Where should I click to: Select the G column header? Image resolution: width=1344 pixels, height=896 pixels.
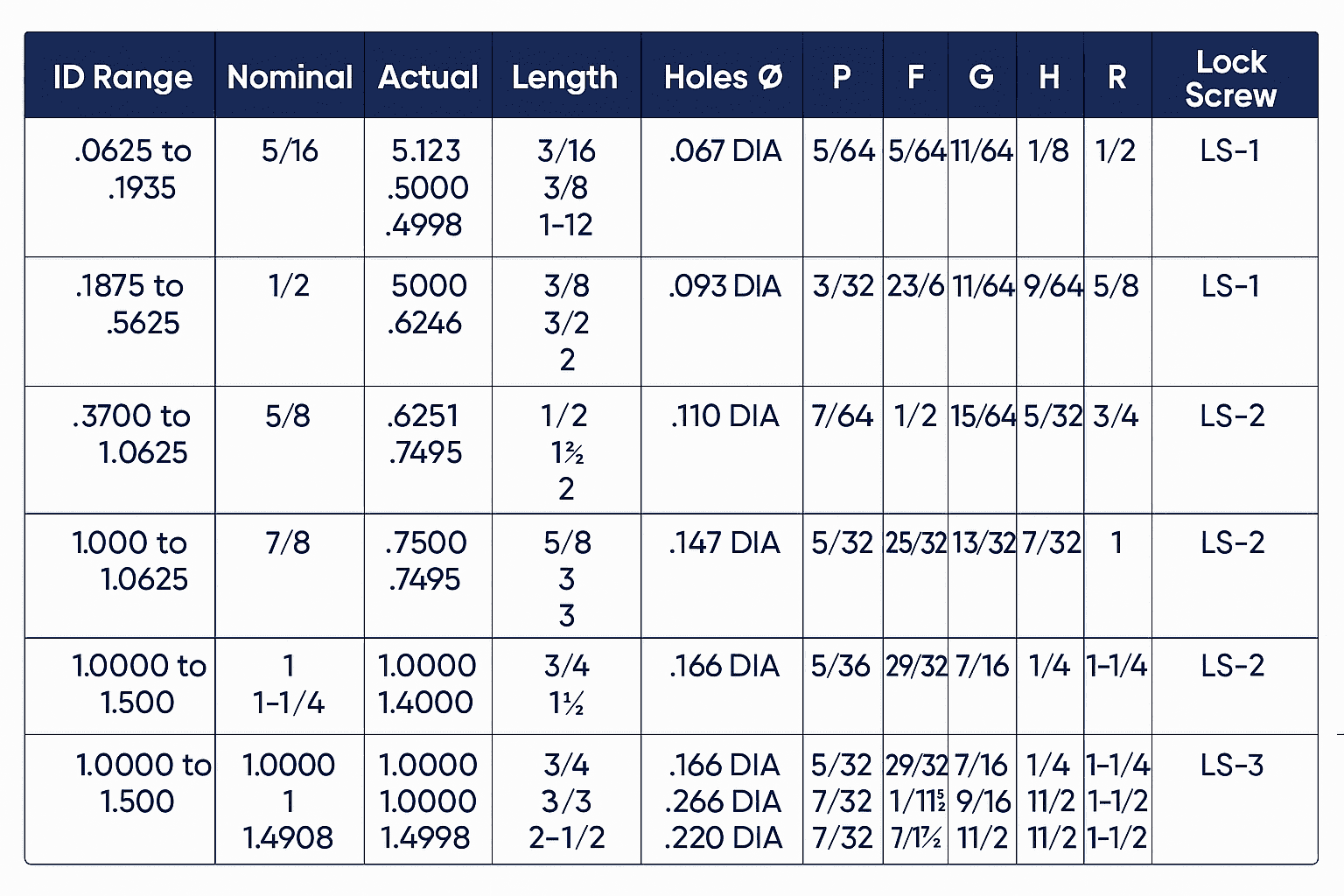(981, 77)
